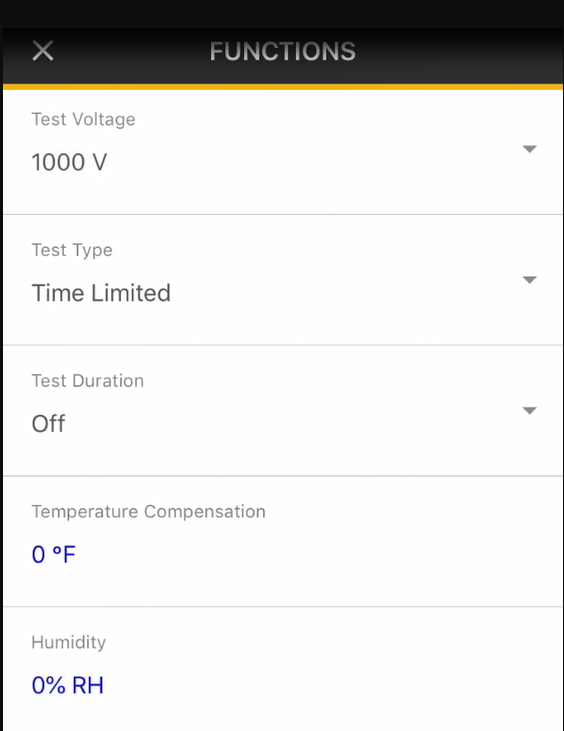Screen dimensions: 564x731
Task: Click the FUNCTIONS header title
Action: click(x=282, y=51)
